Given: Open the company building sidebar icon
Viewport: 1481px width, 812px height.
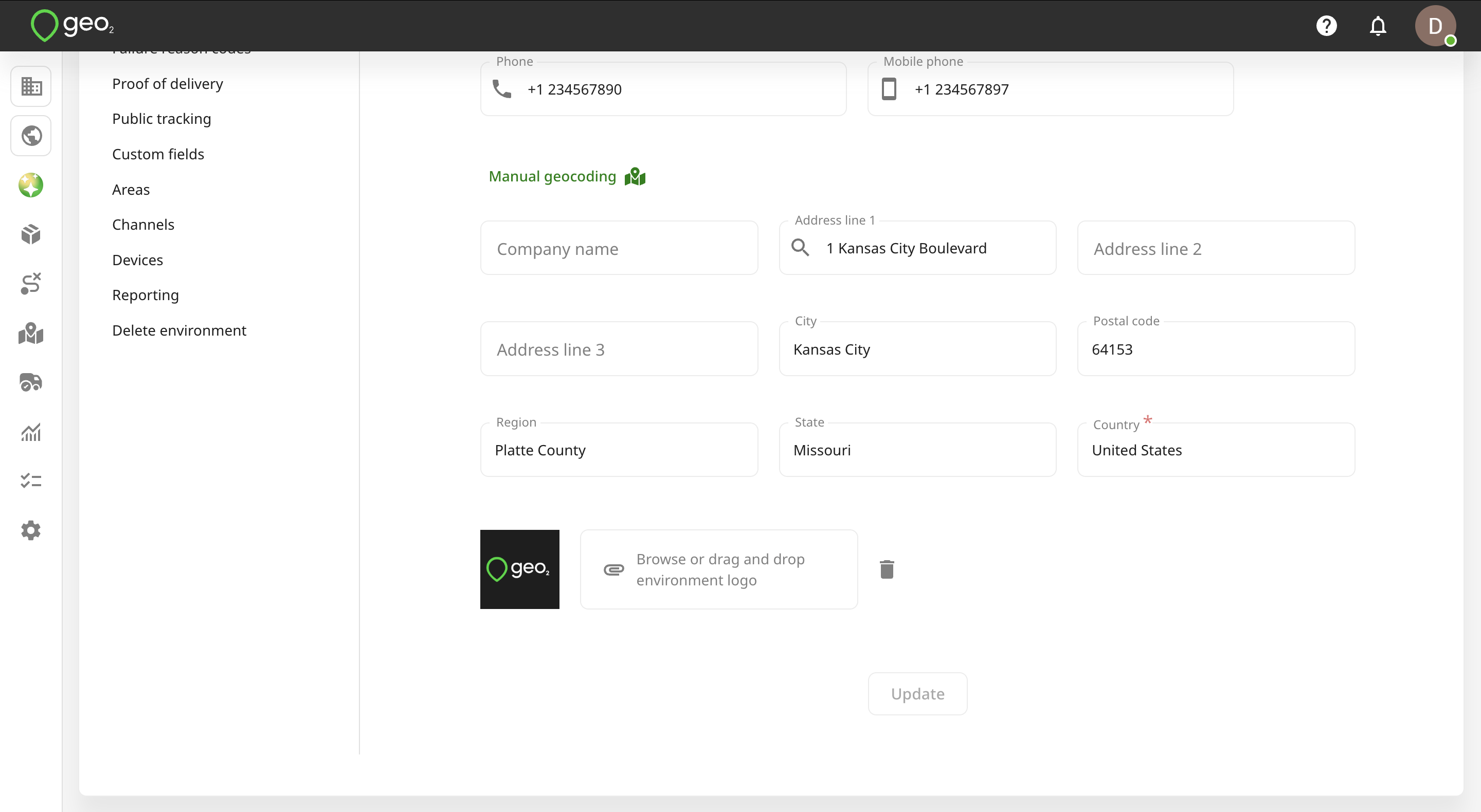Looking at the screenshot, I should tap(31, 87).
